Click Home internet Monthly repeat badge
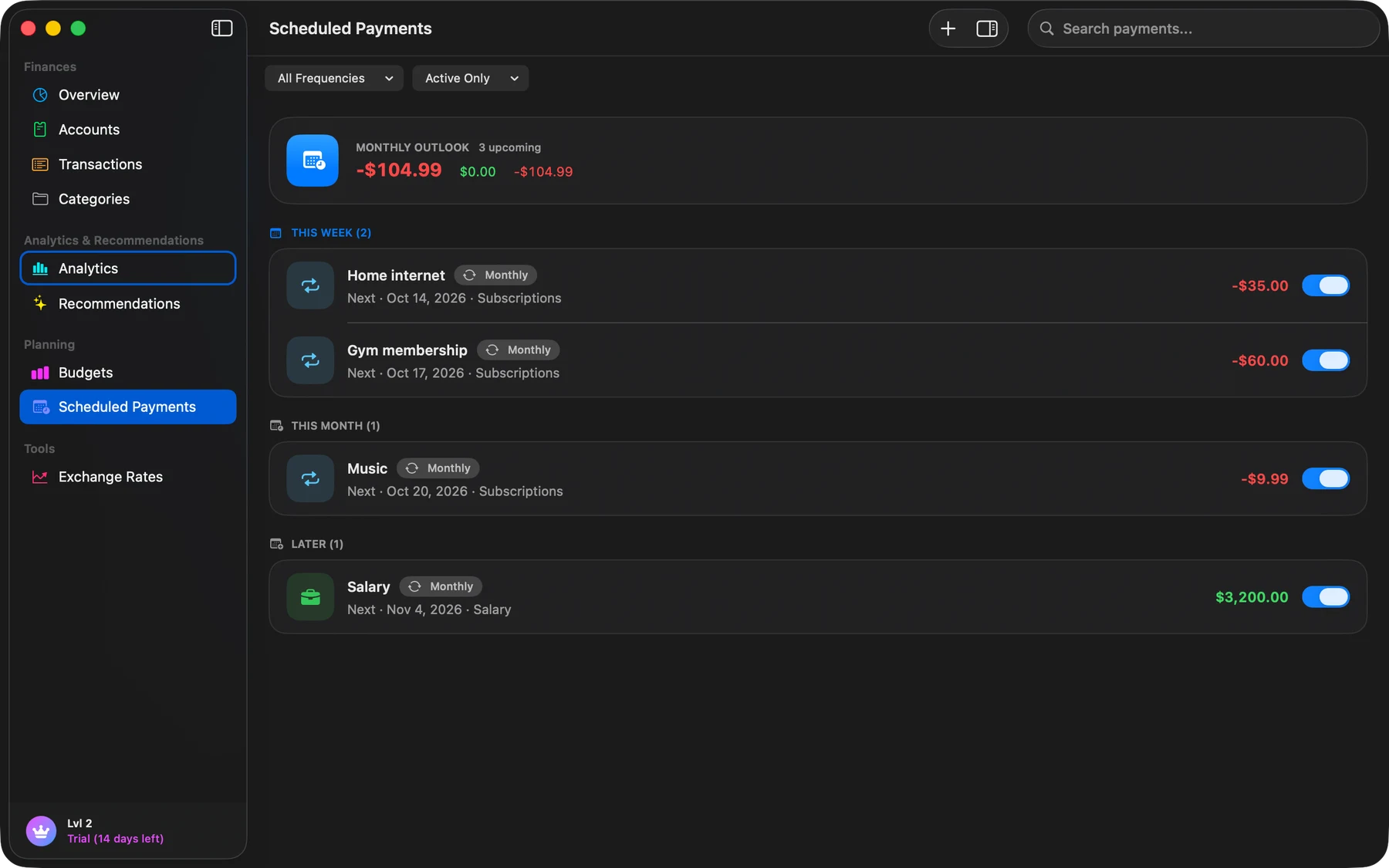Viewport: 1389px width, 868px height. [495, 275]
